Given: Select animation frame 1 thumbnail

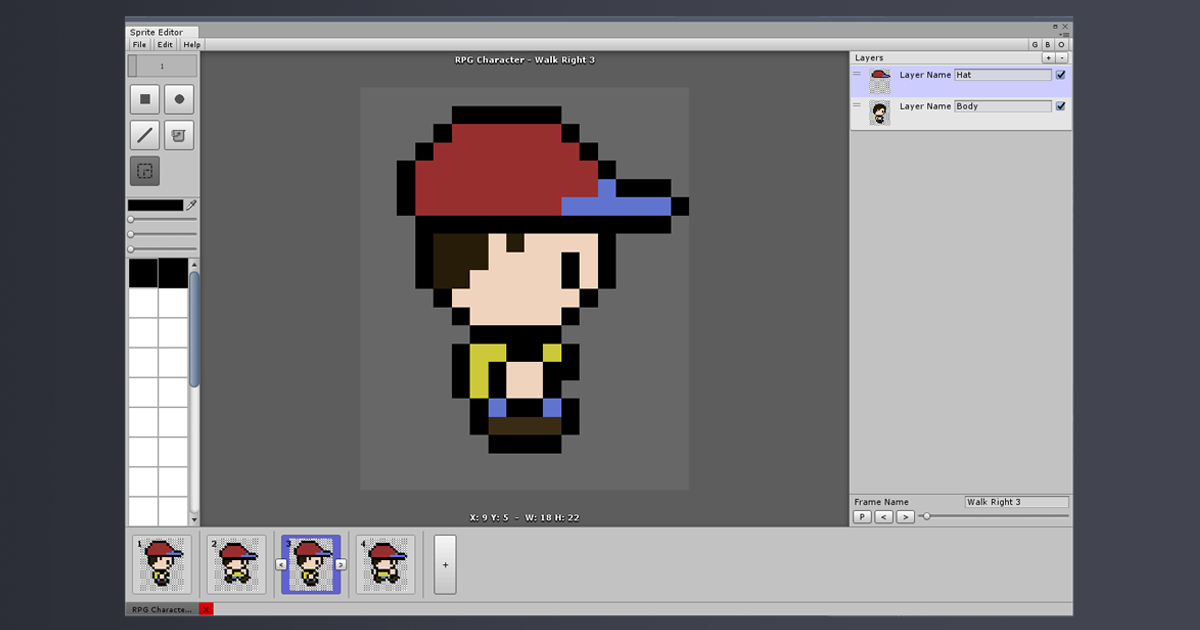Looking at the screenshot, I should point(162,564).
